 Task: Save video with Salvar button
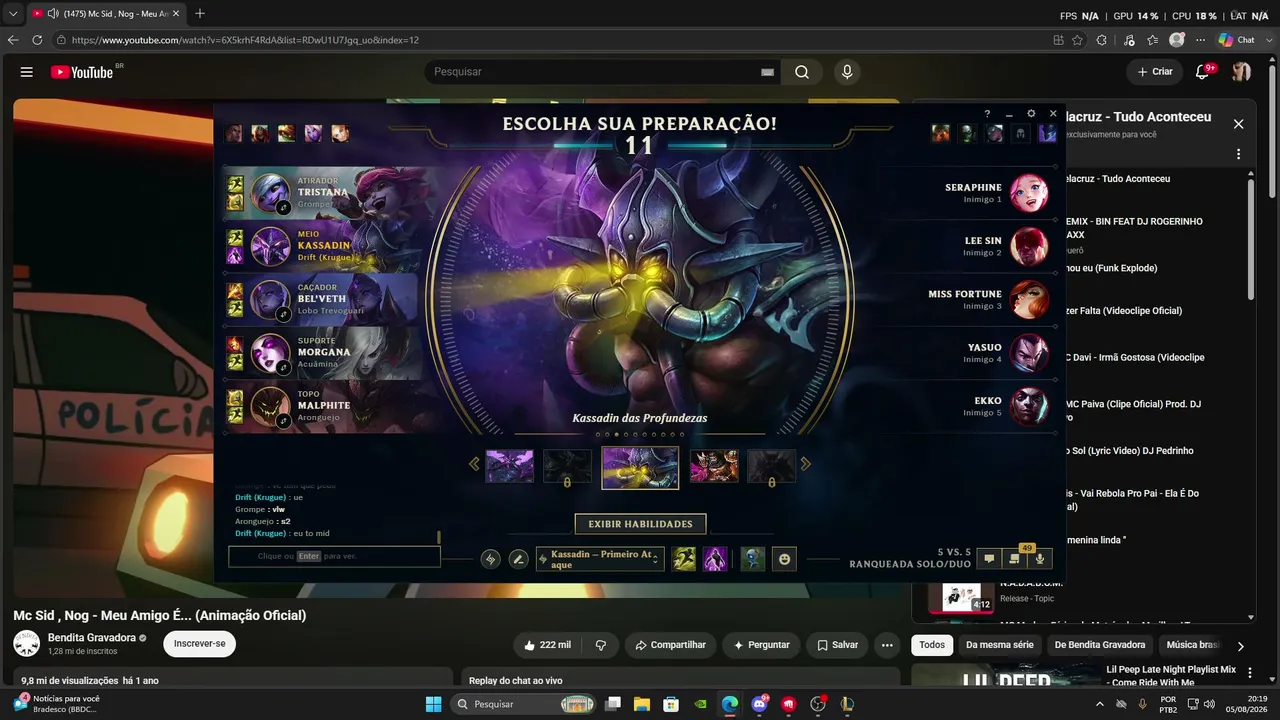tap(837, 645)
